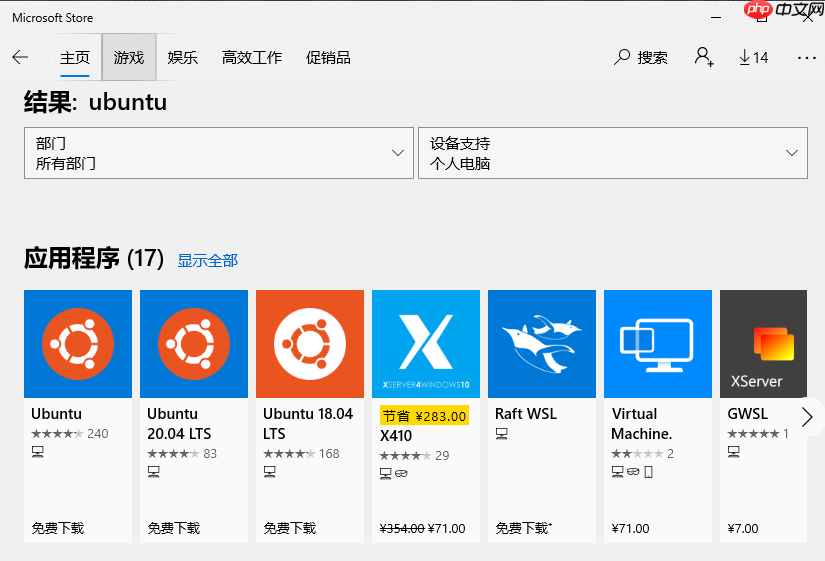Screen dimensions: 825x561
Task: Click the Ubuntu app title
Action: click(x=56, y=414)
